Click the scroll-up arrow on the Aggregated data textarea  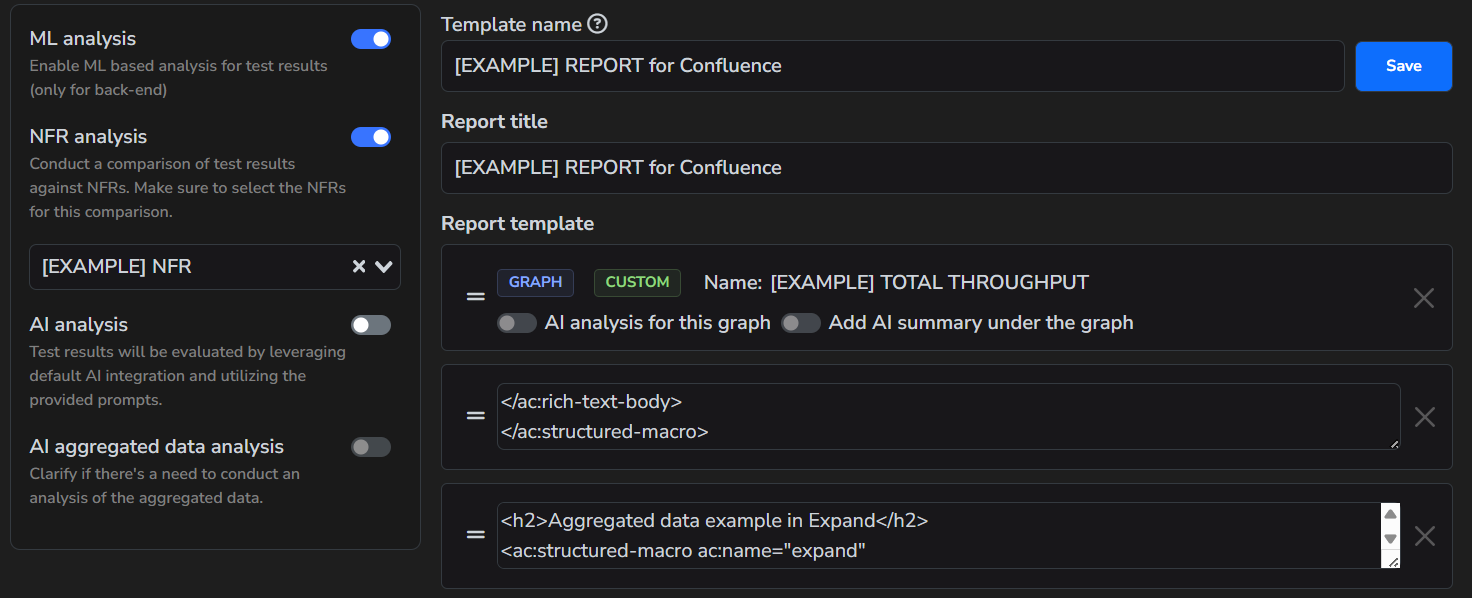pyautogui.click(x=1390, y=512)
